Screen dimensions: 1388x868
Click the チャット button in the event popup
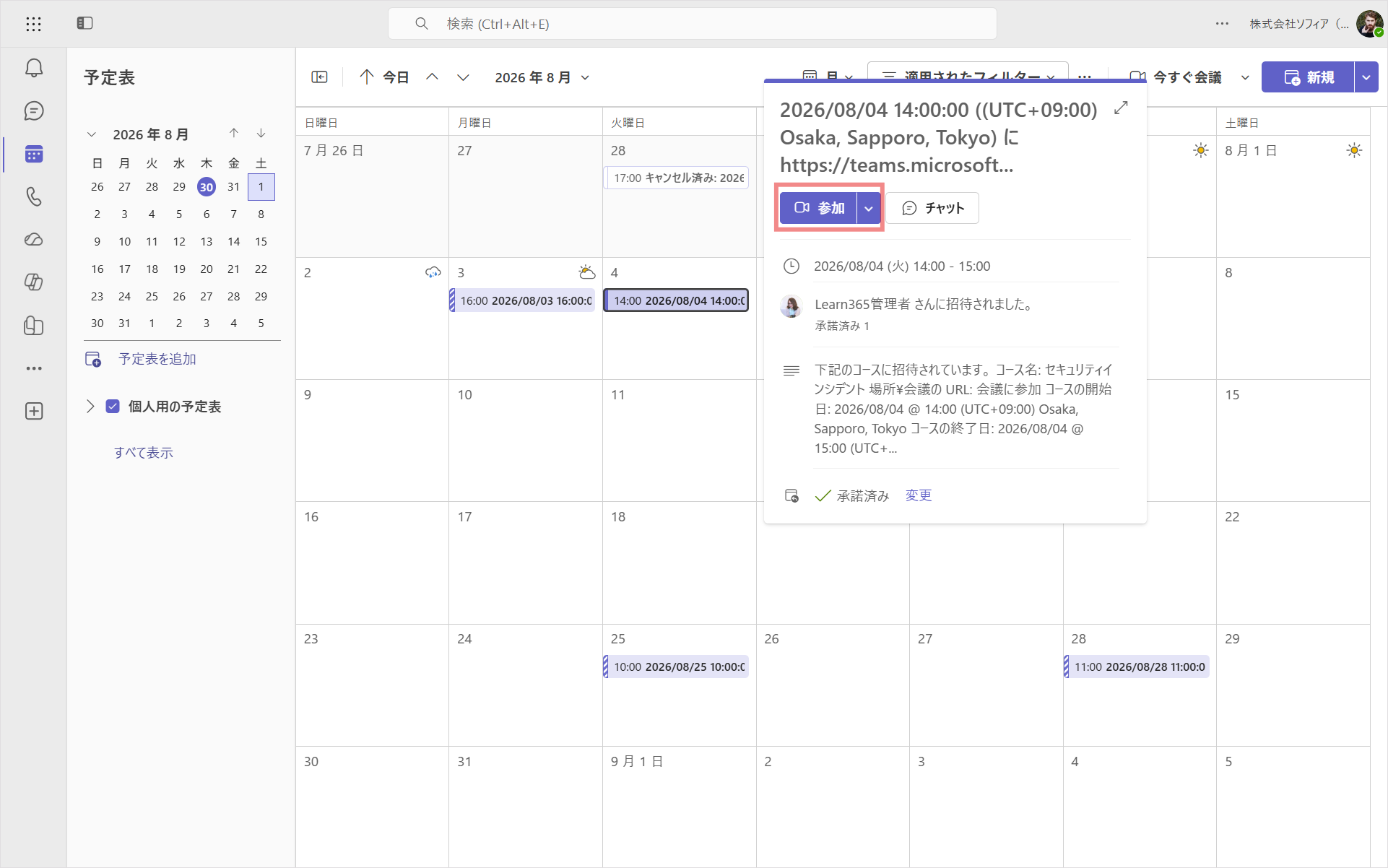tap(933, 208)
